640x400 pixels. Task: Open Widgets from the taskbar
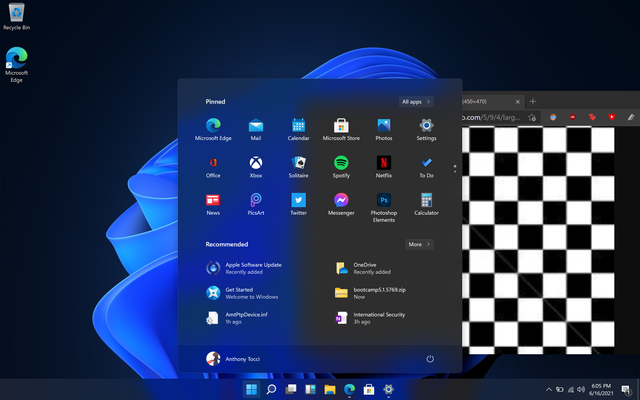tap(310, 389)
